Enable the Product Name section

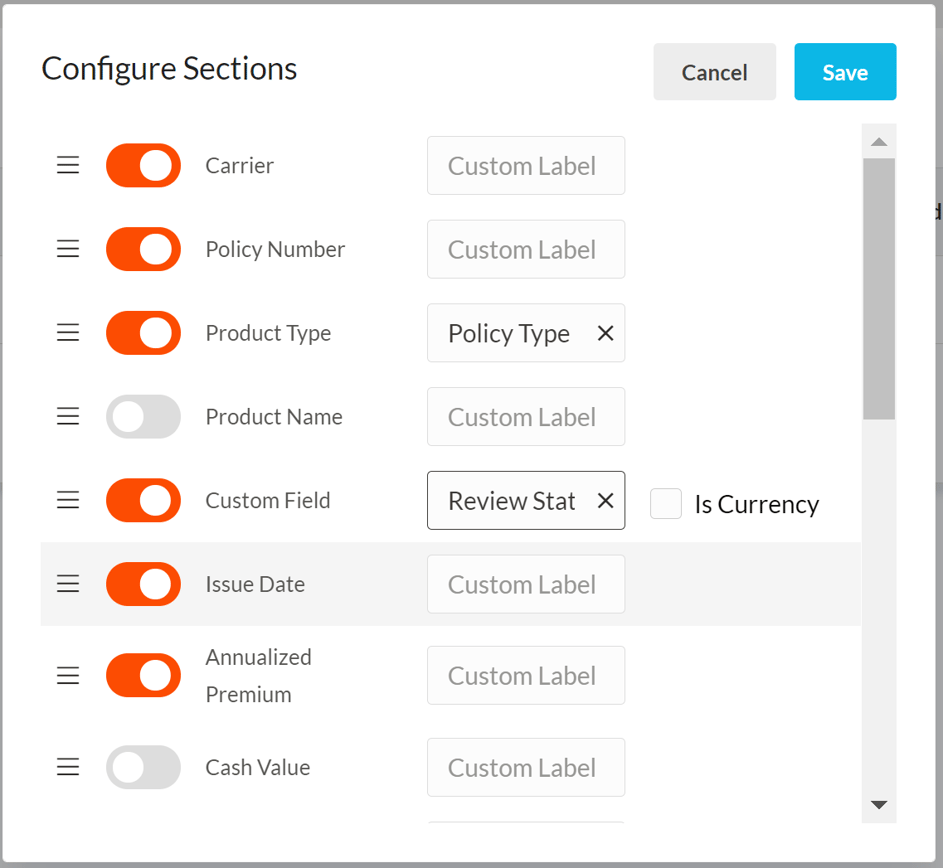coord(143,417)
